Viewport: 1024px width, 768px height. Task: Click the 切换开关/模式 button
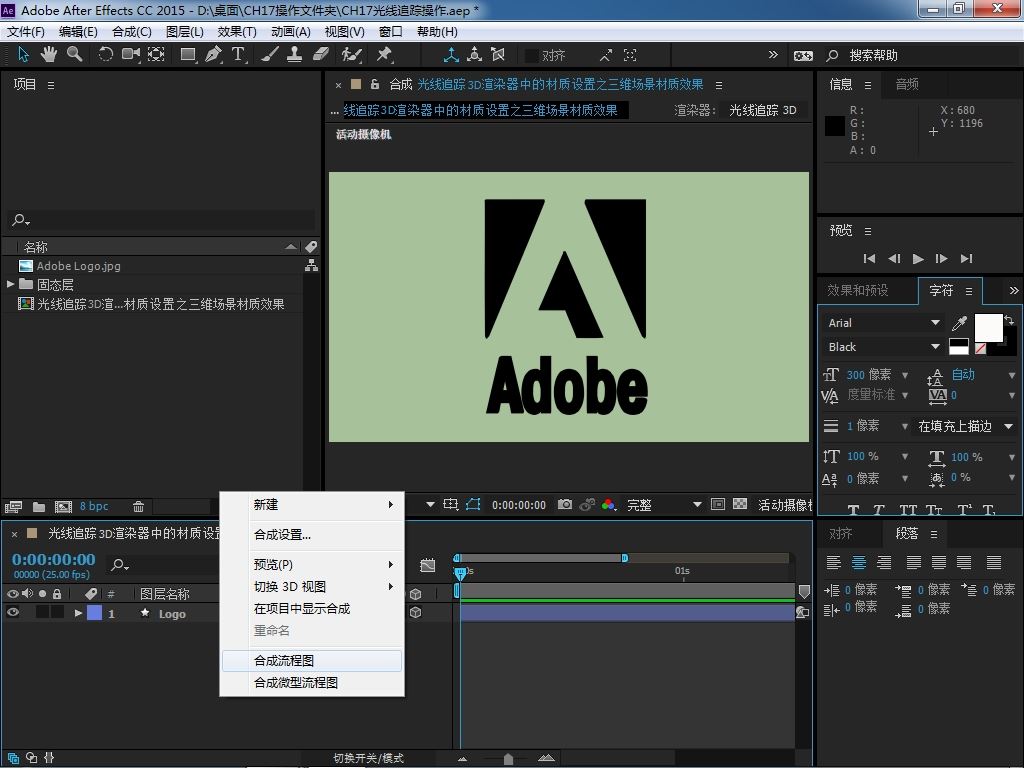click(x=368, y=758)
